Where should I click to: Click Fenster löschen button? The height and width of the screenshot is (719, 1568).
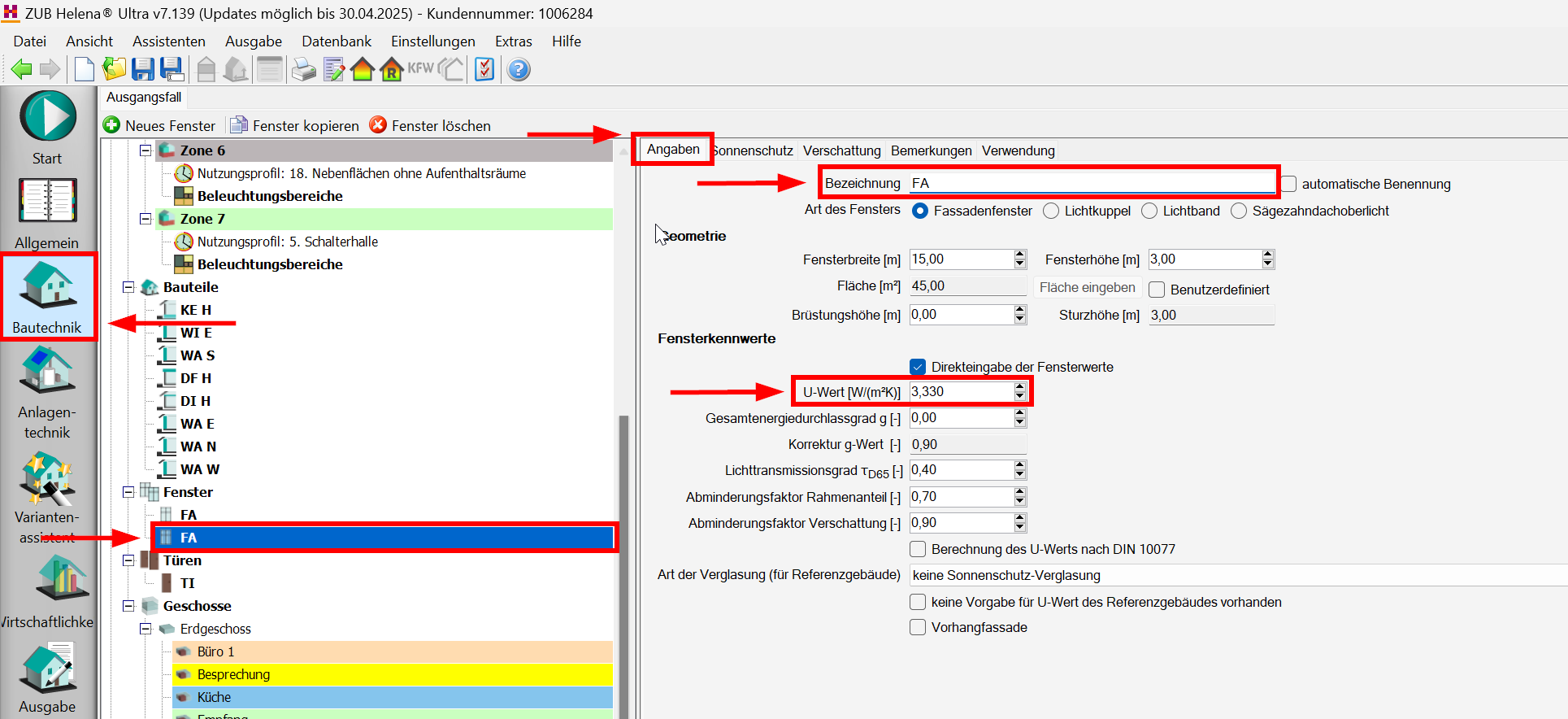point(430,126)
